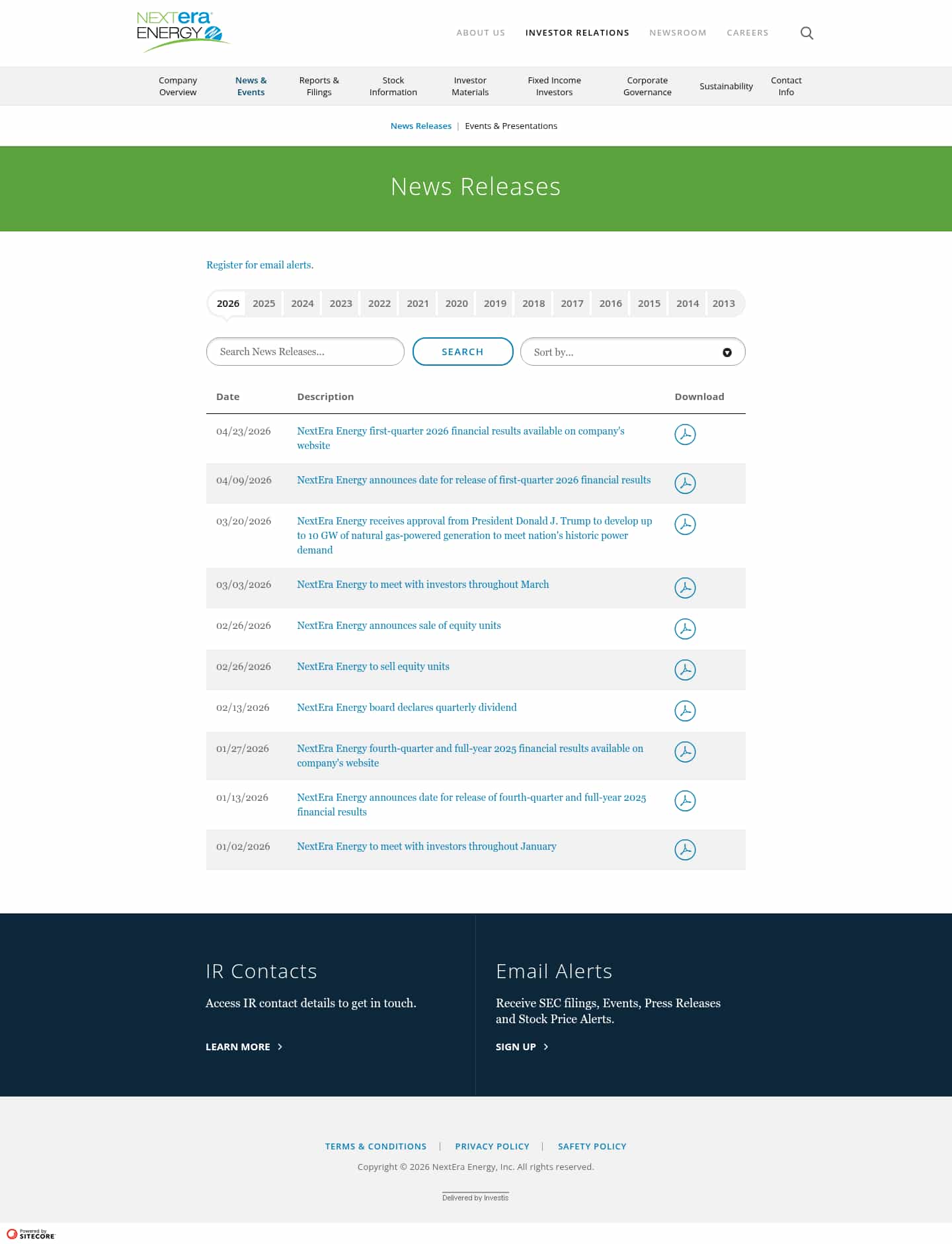Viewport: 952px width, 1244px height.
Task: Open first-quarter 2026 financial results available release
Action: pyautogui.click(x=461, y=438)
